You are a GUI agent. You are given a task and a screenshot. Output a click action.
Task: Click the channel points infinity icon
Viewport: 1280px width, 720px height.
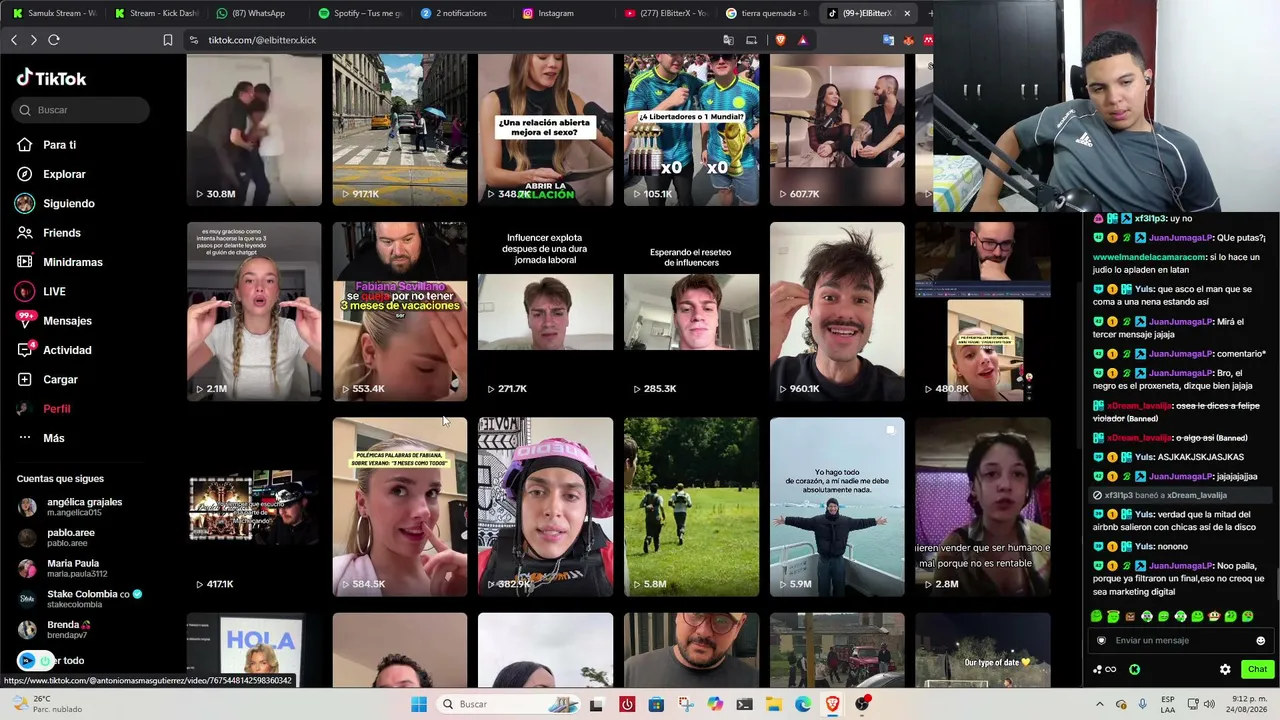coord(1105,670)
